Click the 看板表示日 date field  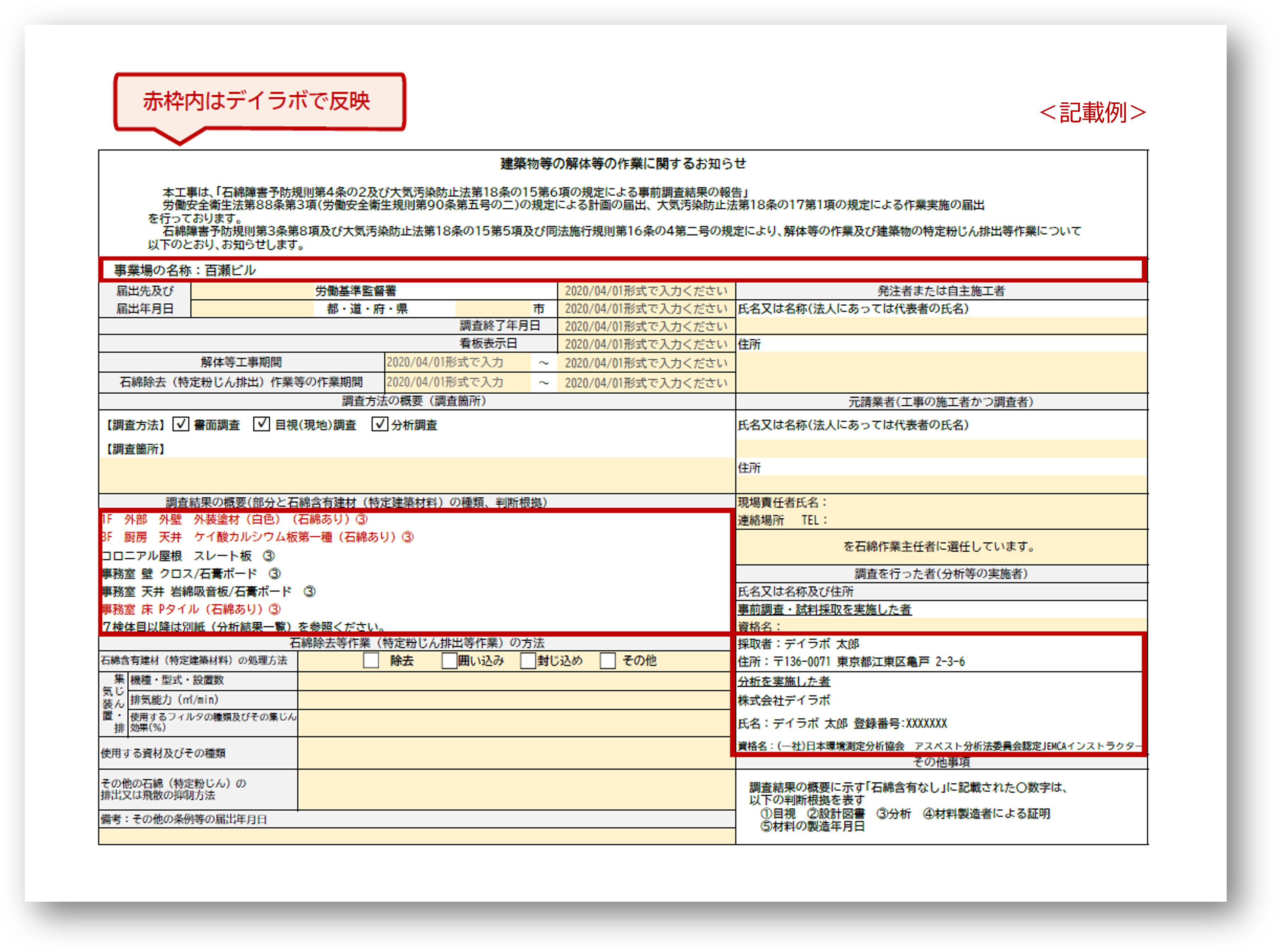coord(646,344)
